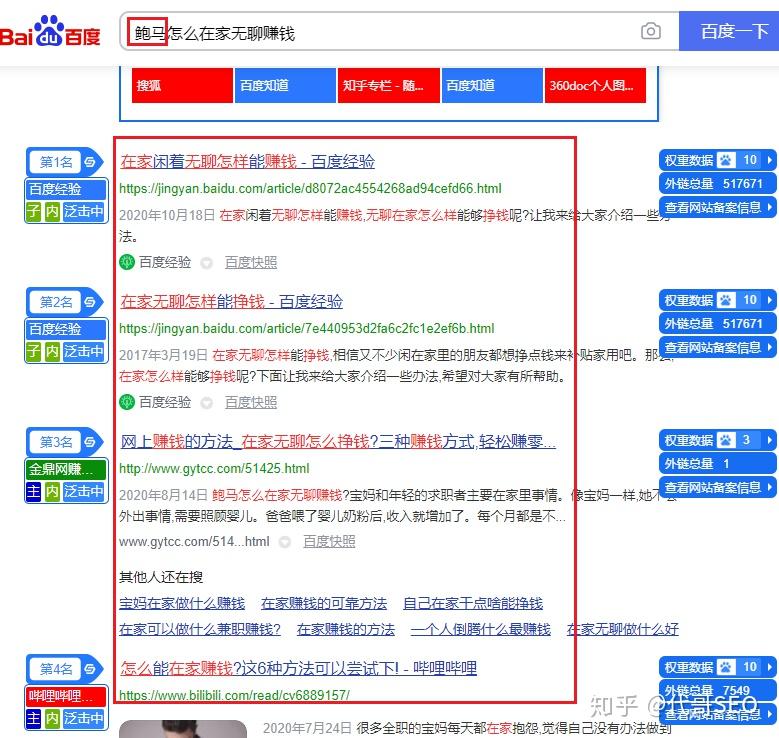Open result 在家闲着无聊怎样能赚钱 - 百度经验
This screenshot has width=779, height=738.
(x=247, y=162)
